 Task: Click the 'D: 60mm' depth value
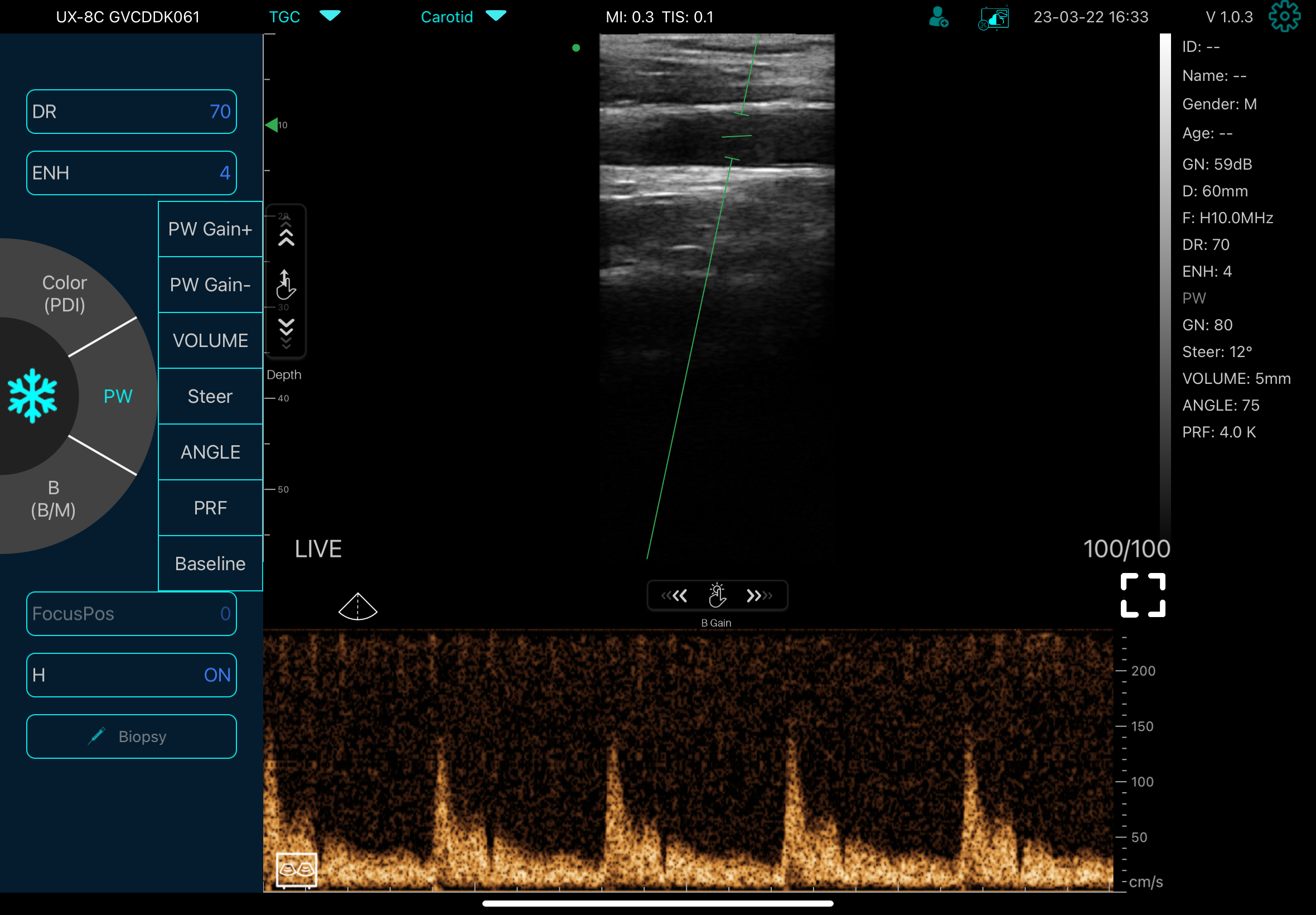pos(1215,191)
